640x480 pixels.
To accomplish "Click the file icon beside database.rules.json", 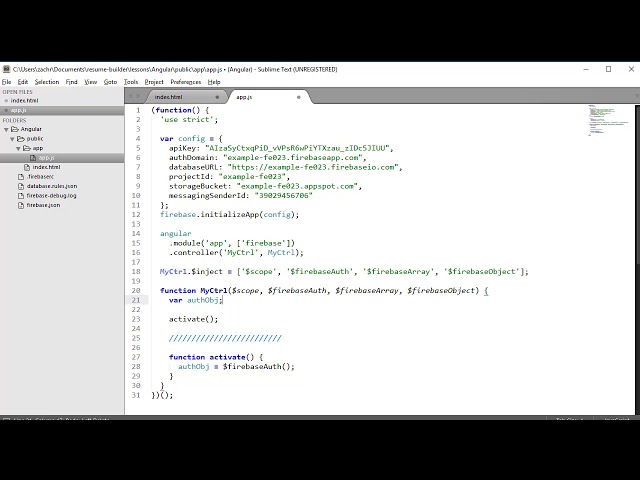I will click(x=21, y=186).
